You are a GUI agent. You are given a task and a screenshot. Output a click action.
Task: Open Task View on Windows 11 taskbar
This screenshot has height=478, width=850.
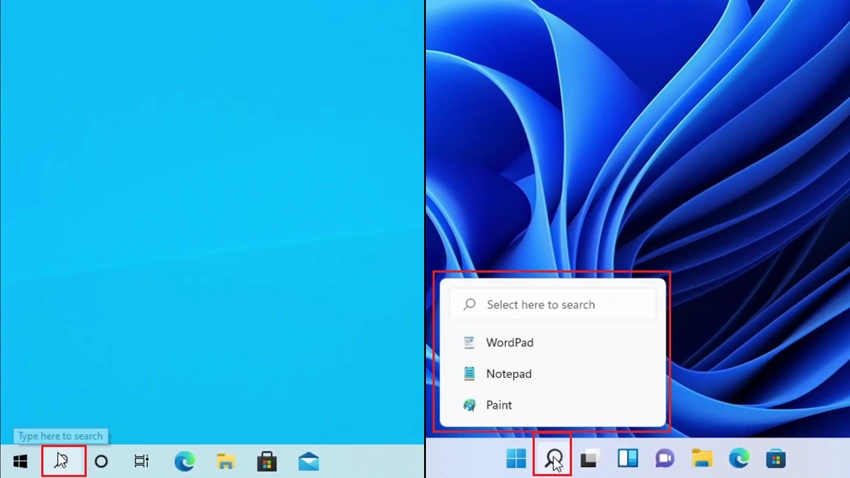tap(590, 458)
